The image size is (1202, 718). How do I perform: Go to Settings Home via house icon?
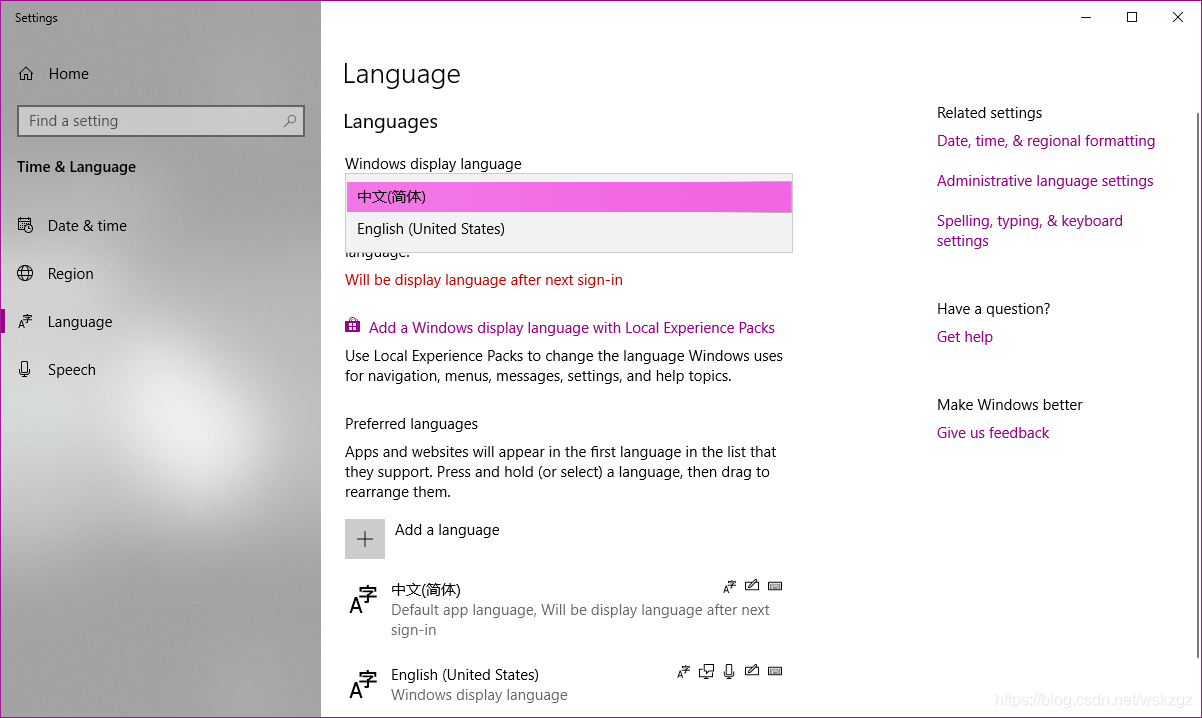pyautogui.click(x=26, y=74)
